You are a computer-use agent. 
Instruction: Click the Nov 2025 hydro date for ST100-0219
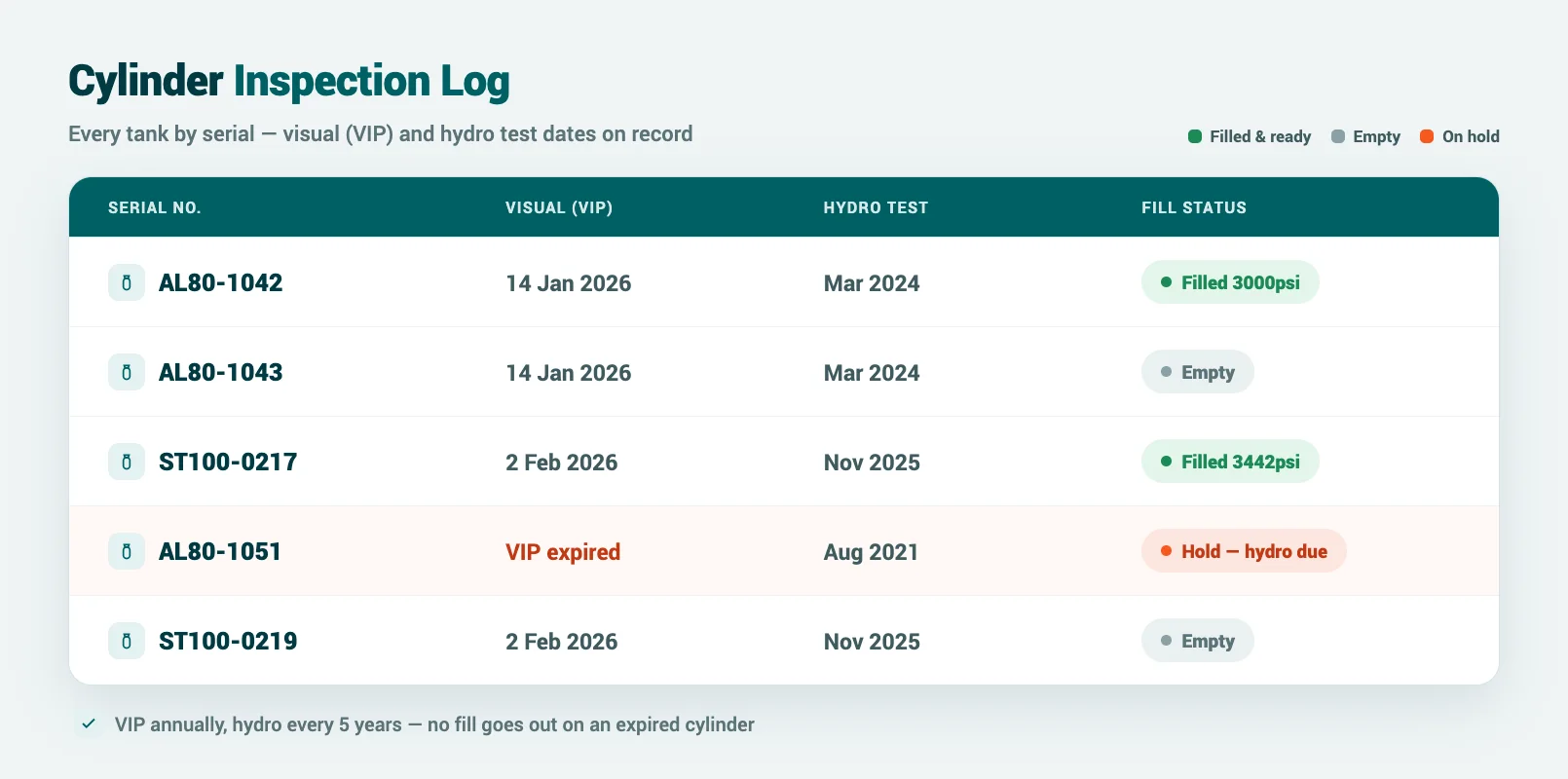click(872, 642)
